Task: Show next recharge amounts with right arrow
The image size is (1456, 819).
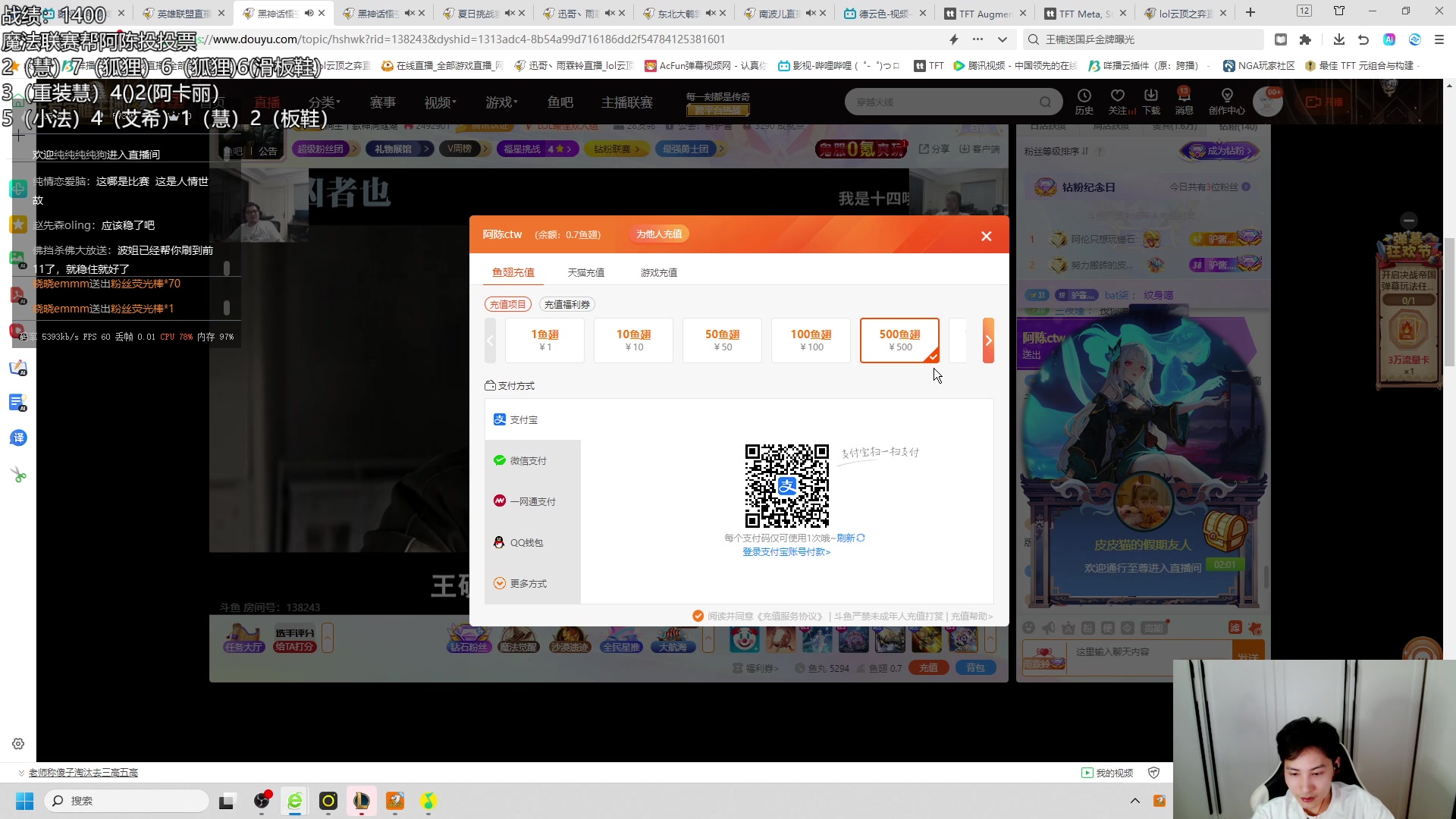Action: click(x=988, y=340)
